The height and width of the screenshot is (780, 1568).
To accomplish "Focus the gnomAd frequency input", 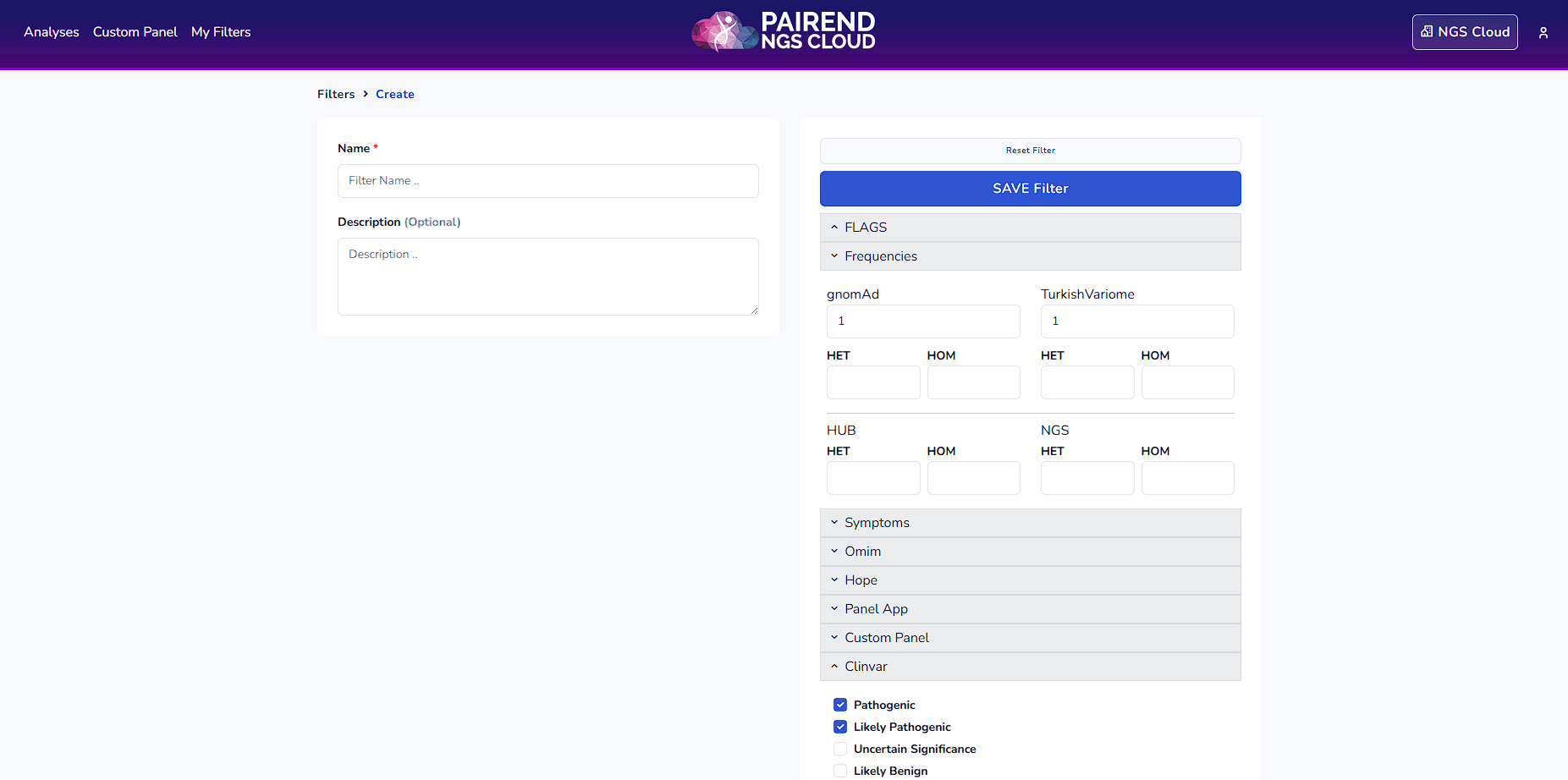I will (922, 321).
